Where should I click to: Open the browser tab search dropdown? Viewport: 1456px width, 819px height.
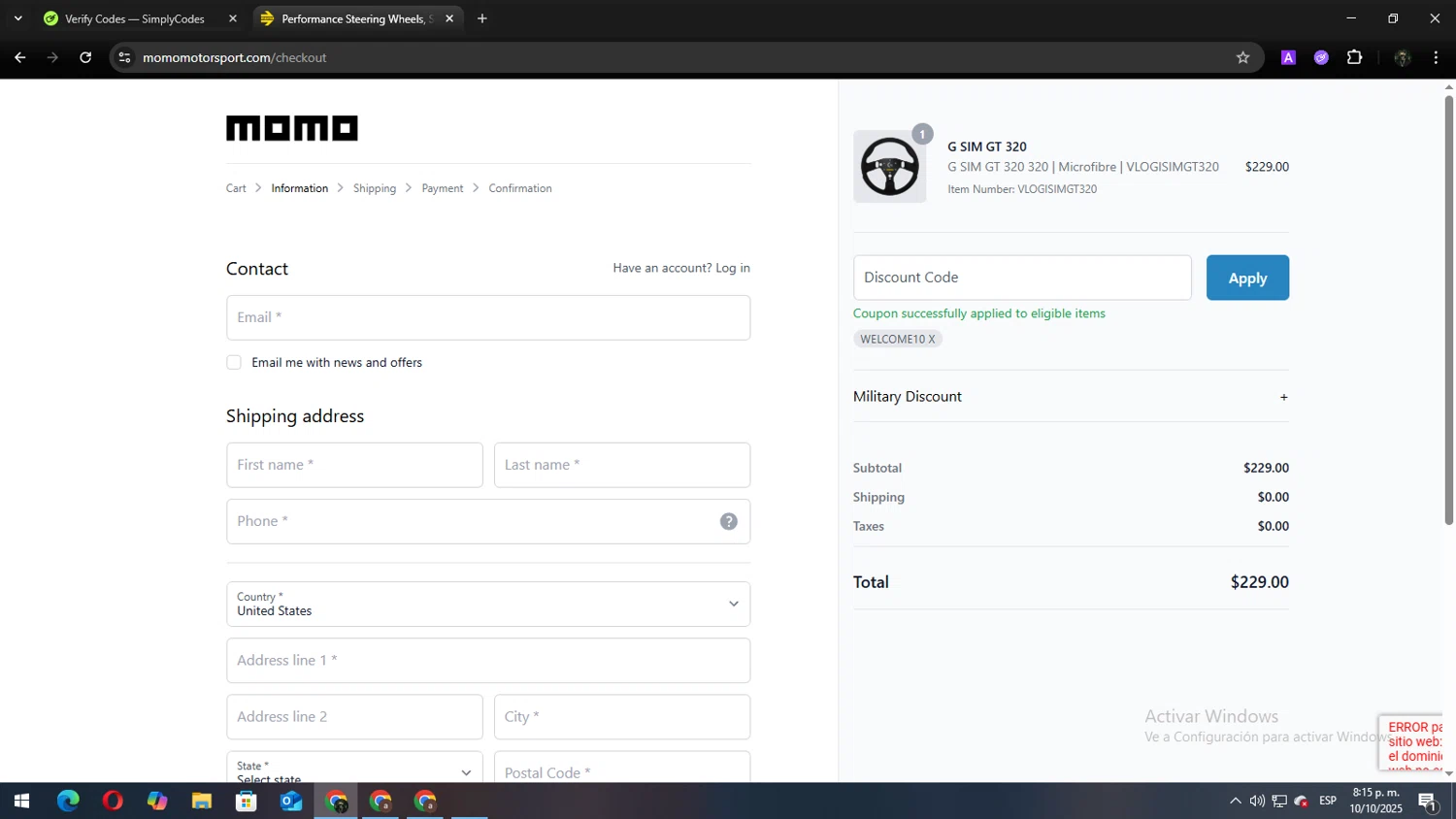17,18
